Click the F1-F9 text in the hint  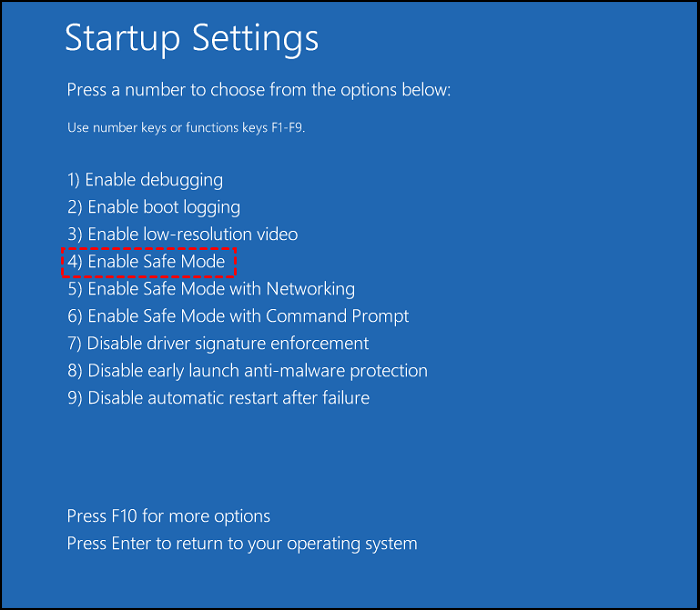point(283,128)
